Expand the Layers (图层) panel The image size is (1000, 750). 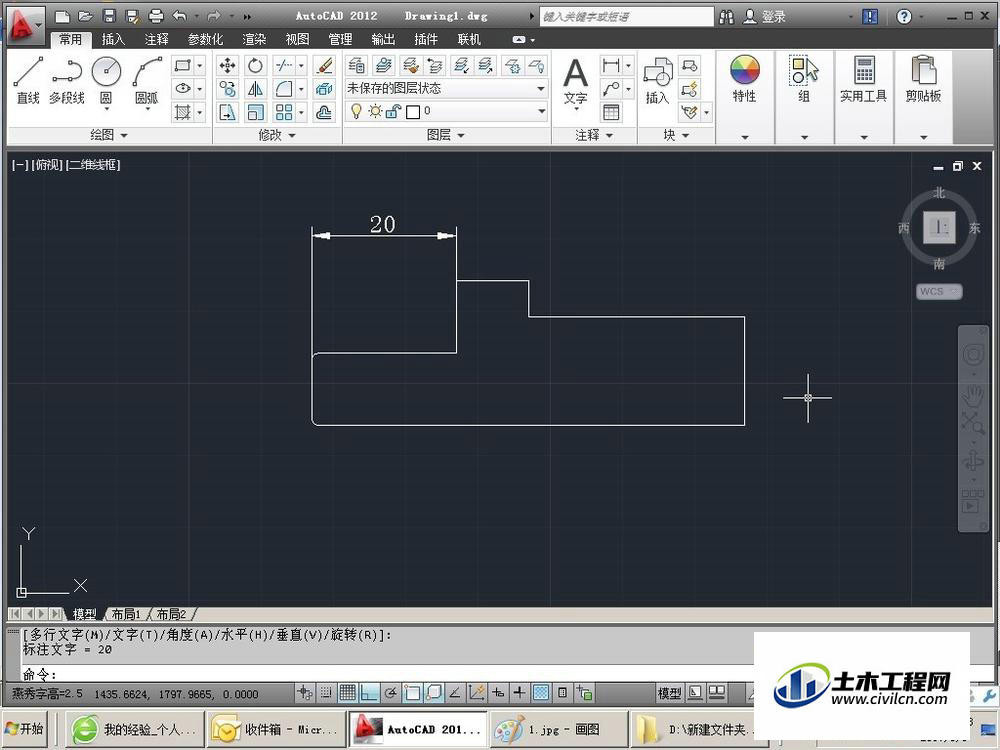click(445, 135)
